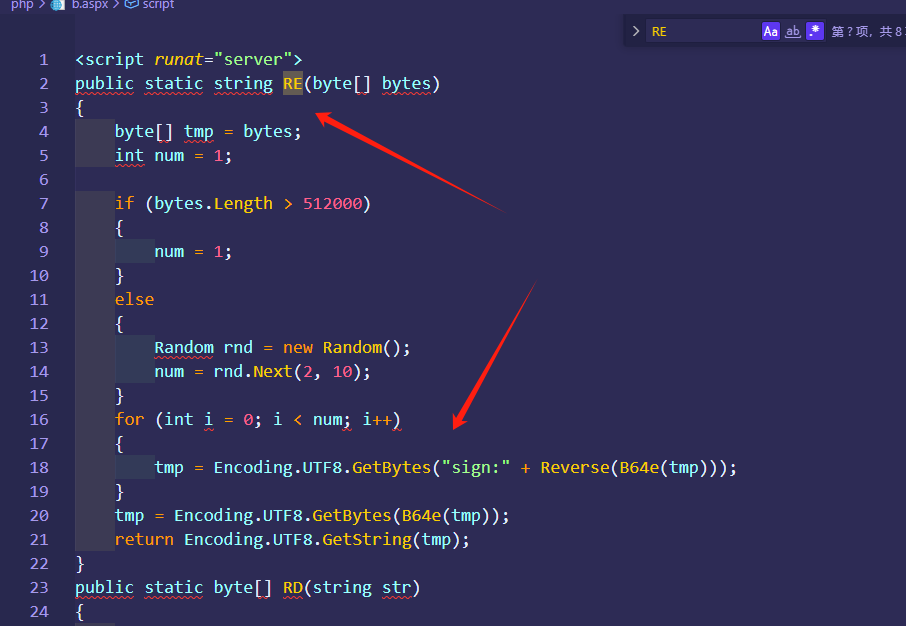This screenshot has height=626, width=906.
Task: Click the RD method name
Action: click(x=292, y=588)
